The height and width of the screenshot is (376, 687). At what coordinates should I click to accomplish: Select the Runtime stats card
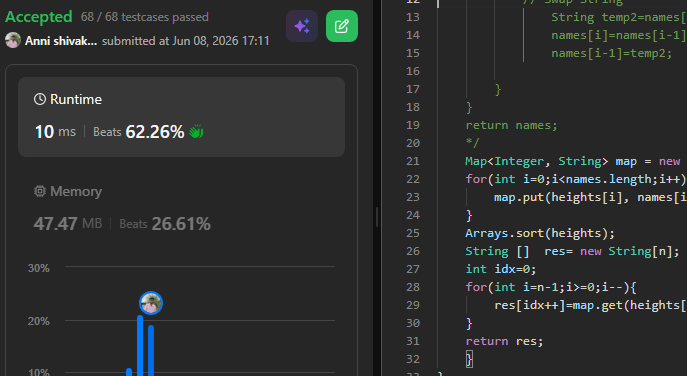(181, 117)
